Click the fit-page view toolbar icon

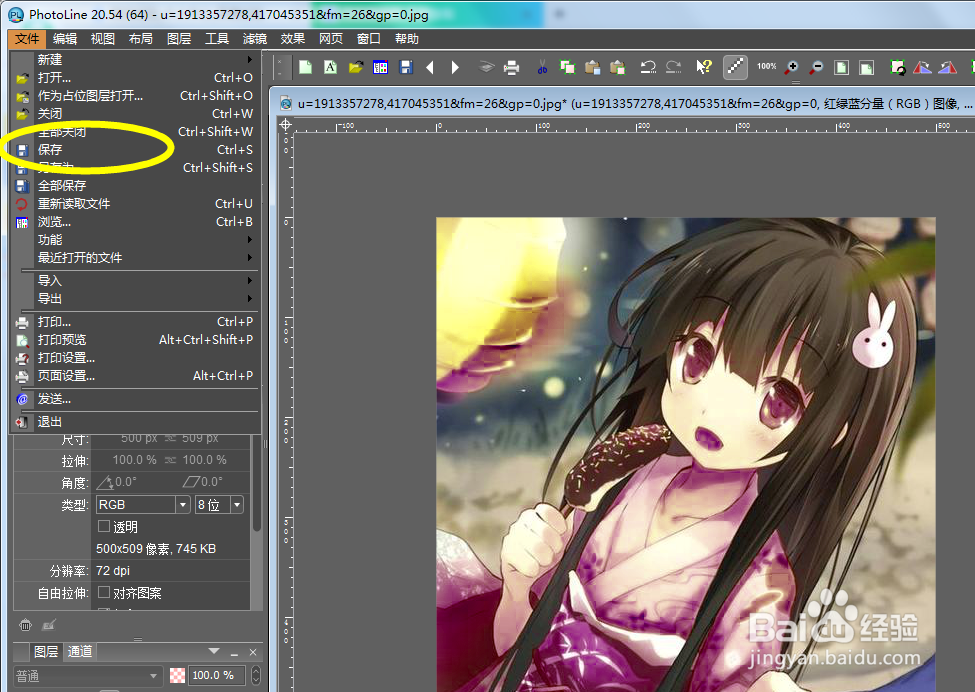(x=841, y=67)
